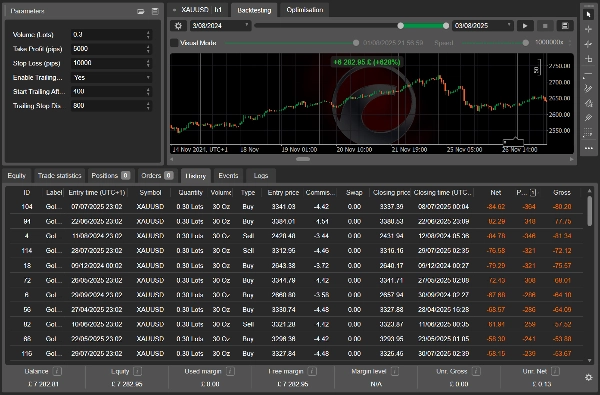Switch to the Optimisation tab
600x395 pixels.
(305, 10)
